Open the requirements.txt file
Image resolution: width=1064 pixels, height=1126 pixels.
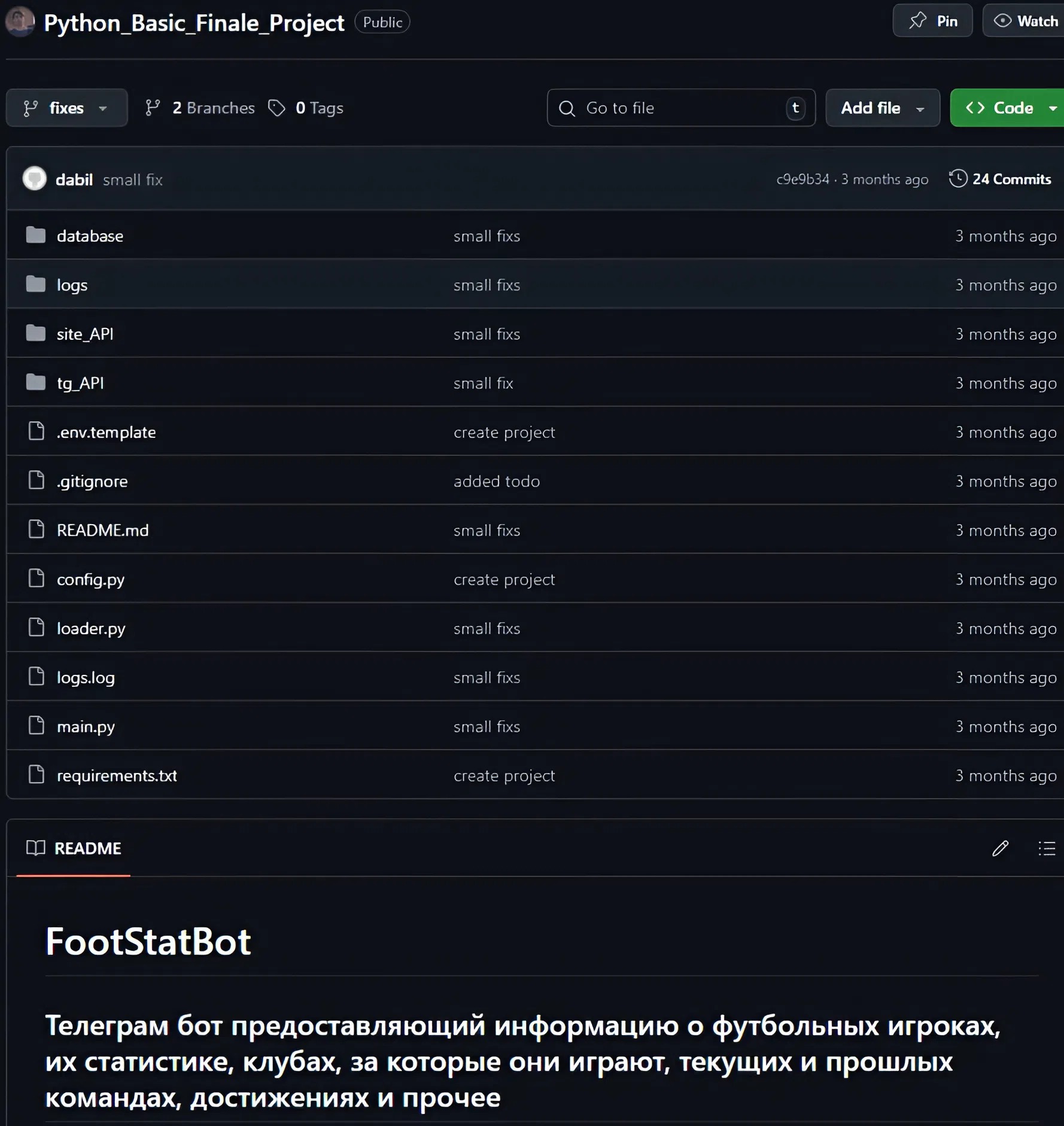pyautogui.click(x=117, y=775)
